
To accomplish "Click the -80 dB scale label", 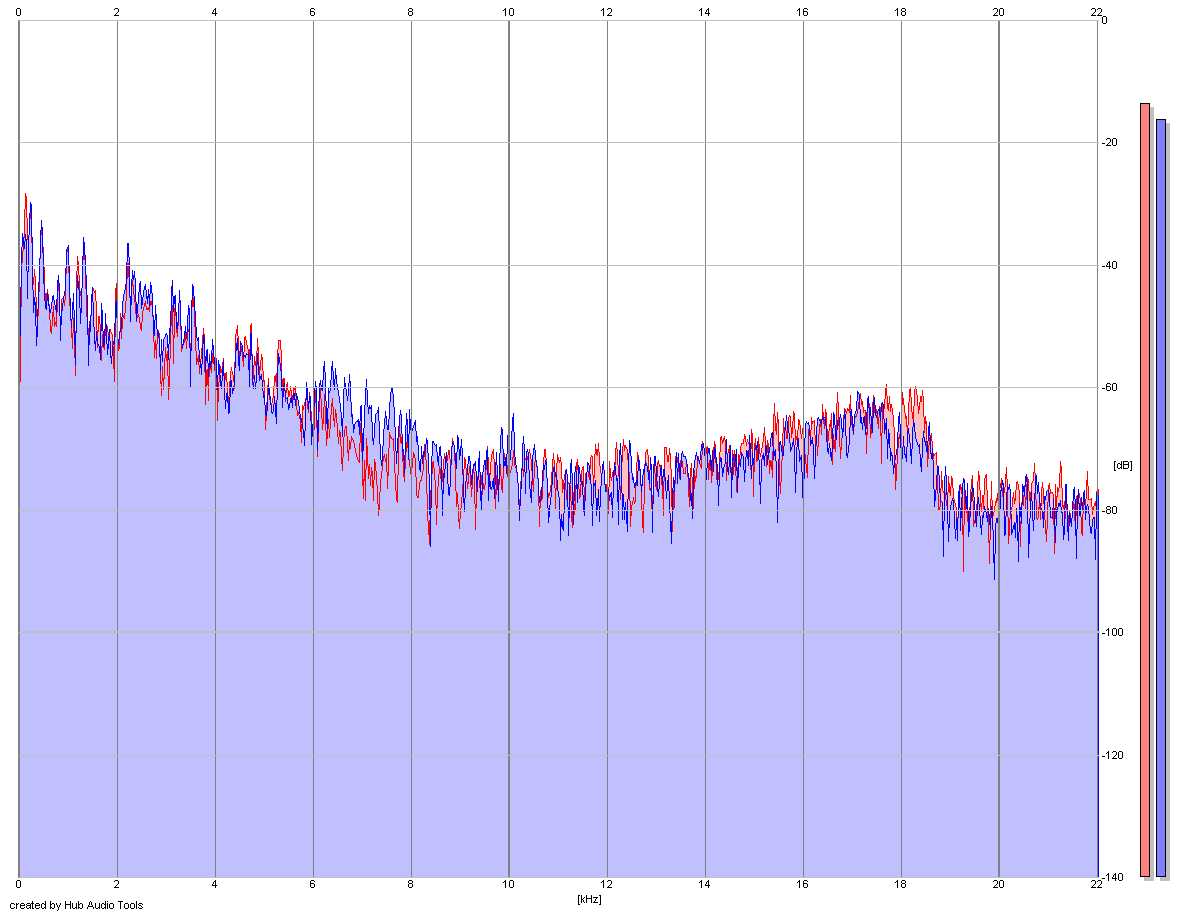I will [x=1110, y=510].
